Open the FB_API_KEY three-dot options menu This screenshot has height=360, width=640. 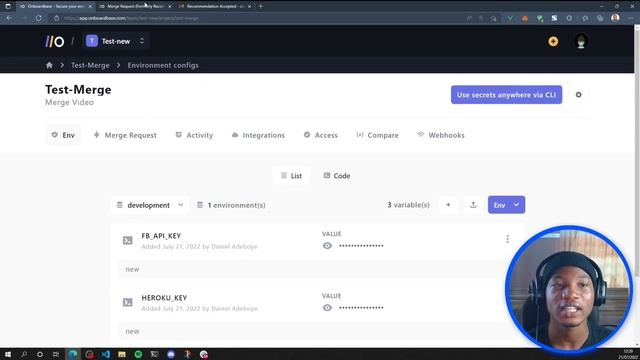click(507, 239)
